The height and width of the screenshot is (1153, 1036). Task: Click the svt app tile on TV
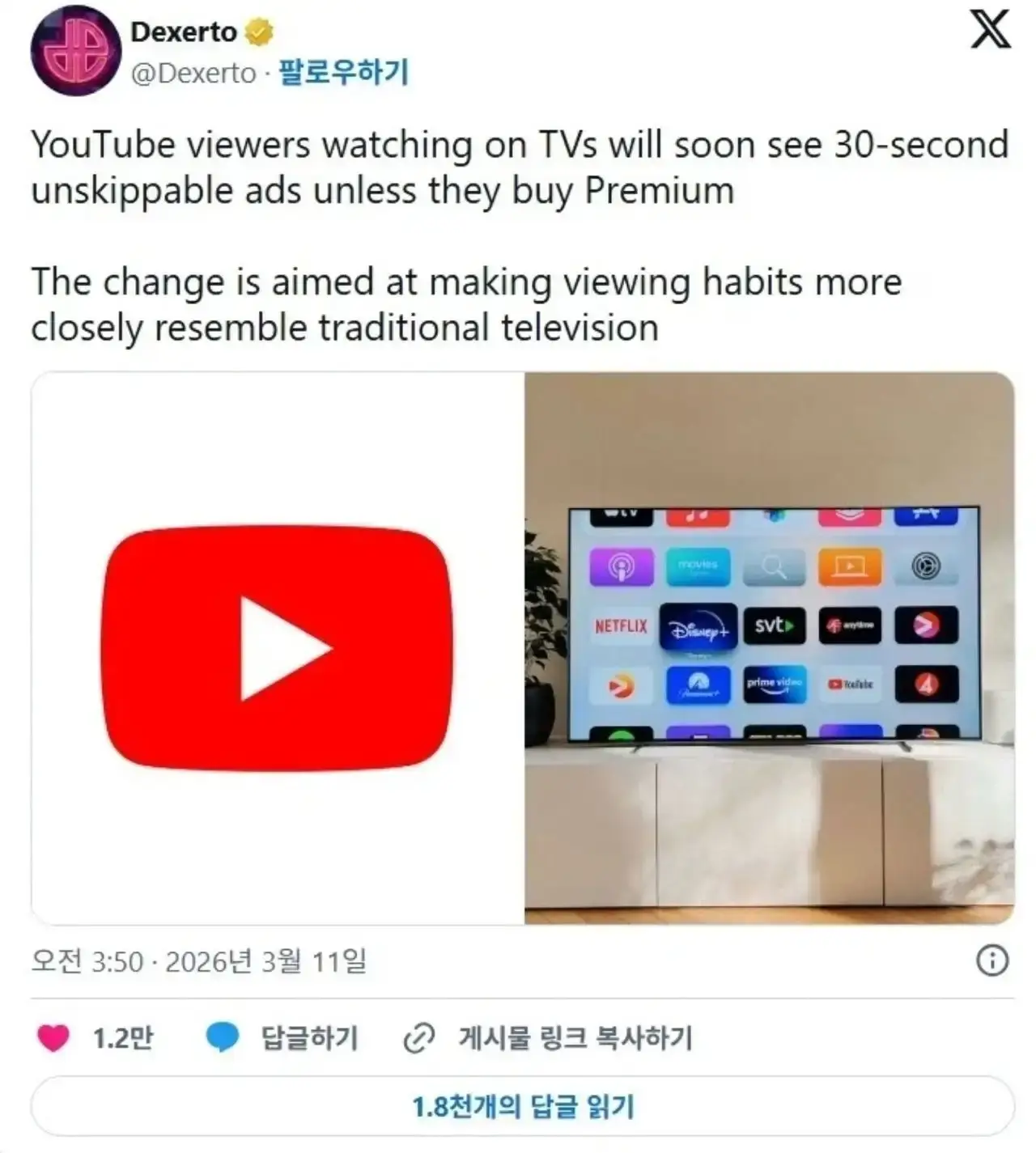coord(775,625)
